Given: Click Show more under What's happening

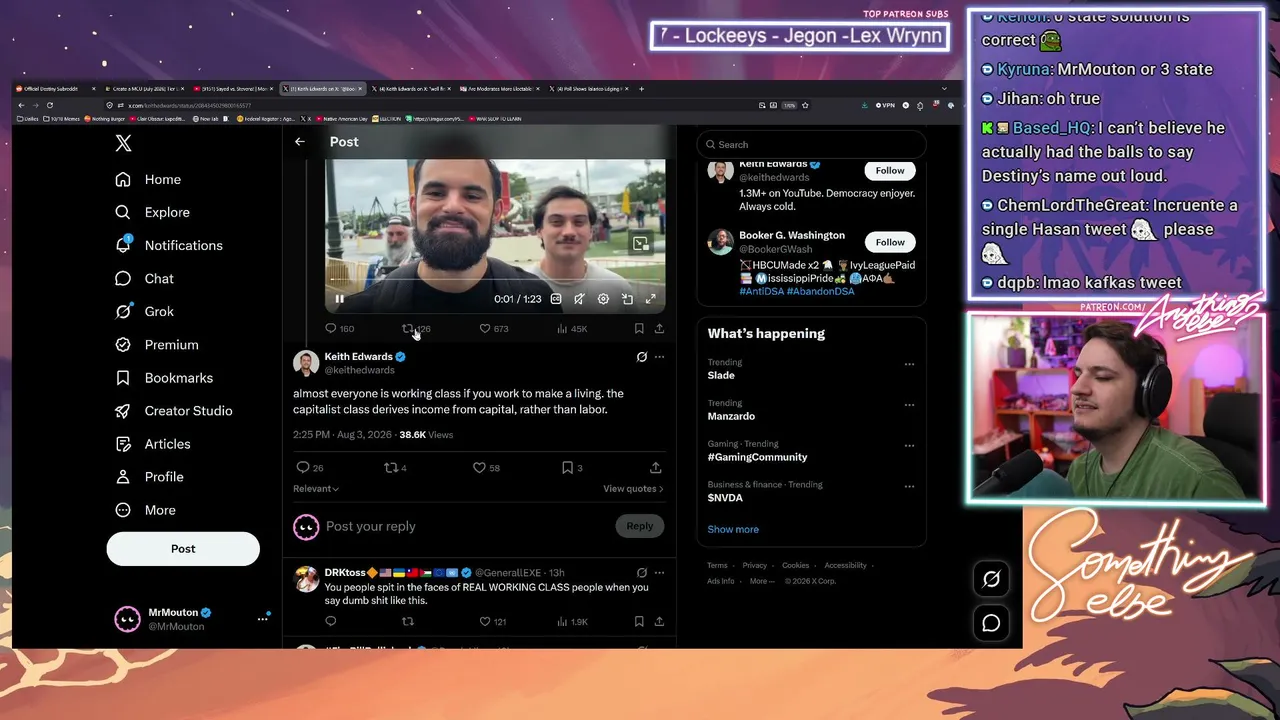Looking at the screenshot, I should 733,529.
